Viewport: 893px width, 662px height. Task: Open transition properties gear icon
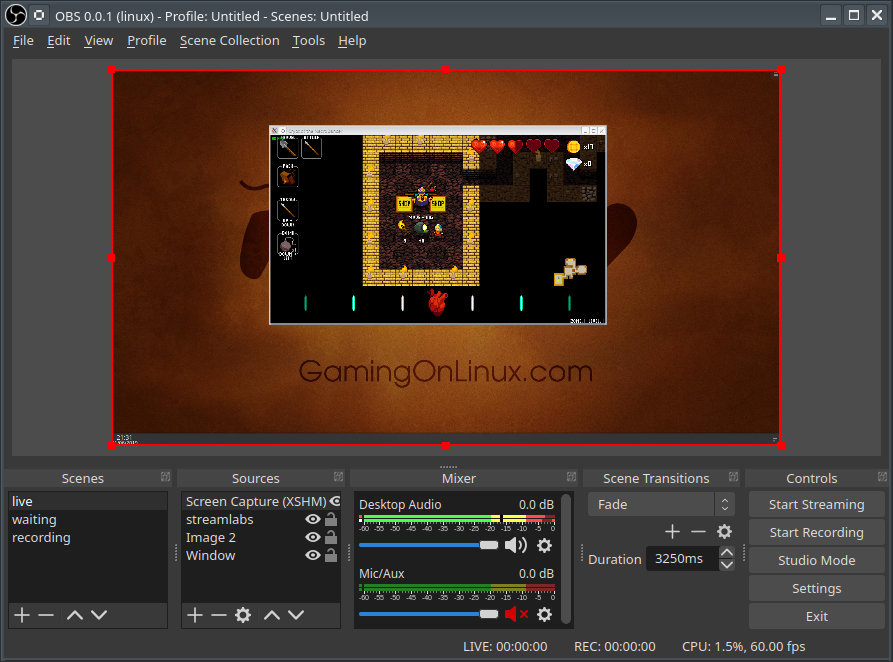(724, 532)
